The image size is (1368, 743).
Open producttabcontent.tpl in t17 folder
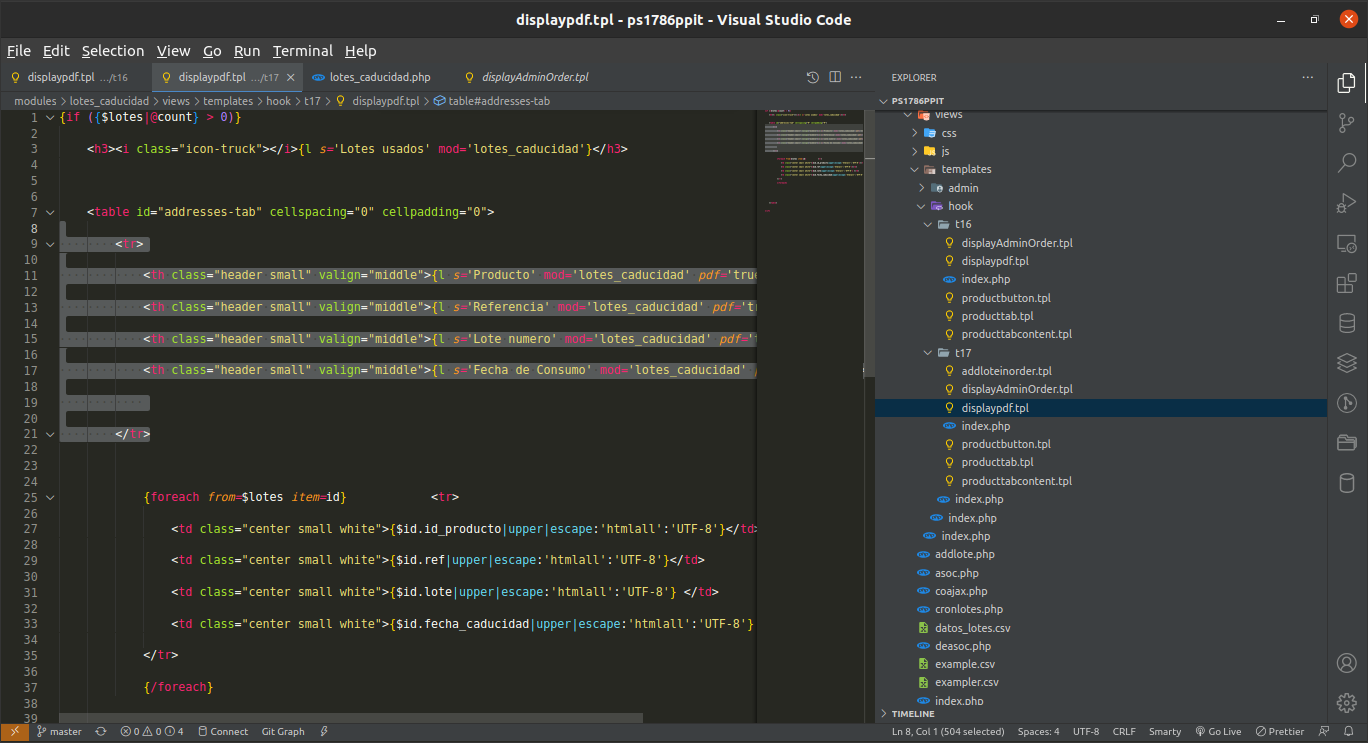pyautogui.click(x=1016, y=481)
